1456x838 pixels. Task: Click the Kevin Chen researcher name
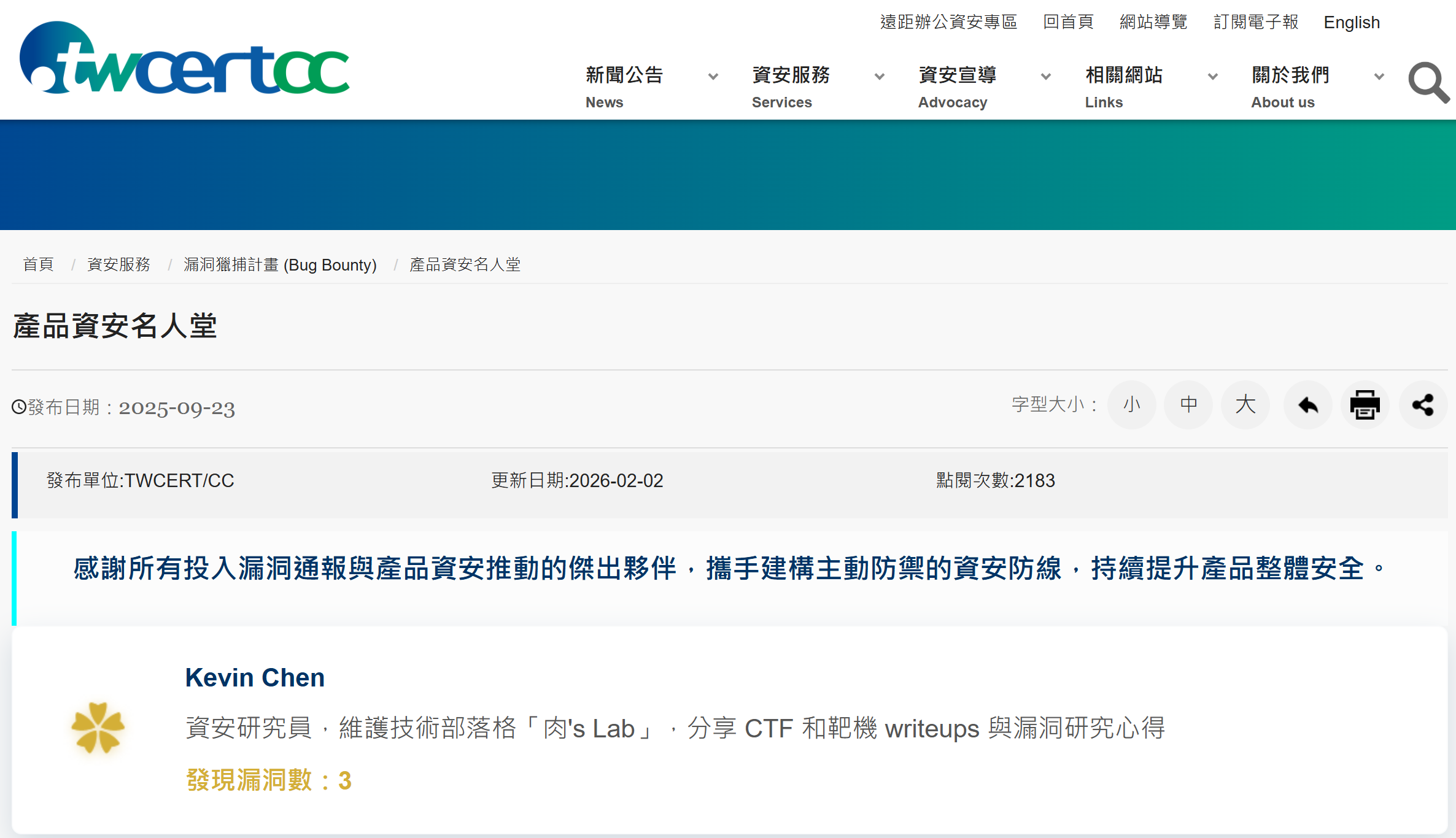click(255, 677)
